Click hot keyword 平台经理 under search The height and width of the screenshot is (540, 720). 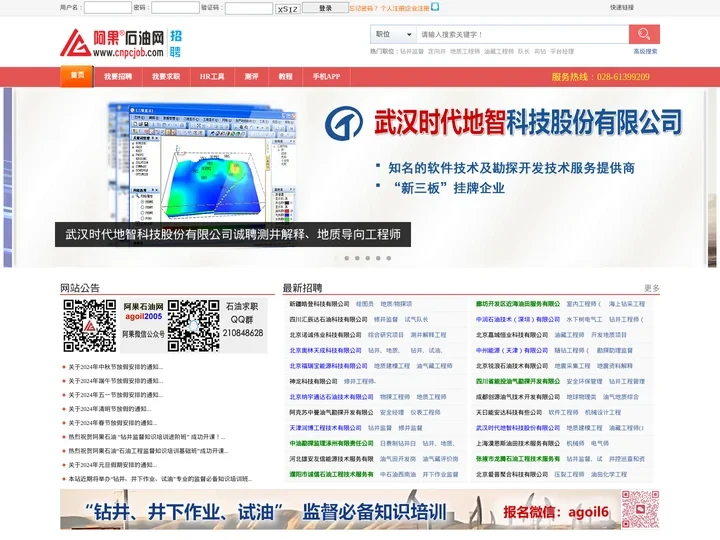point(562,51)
